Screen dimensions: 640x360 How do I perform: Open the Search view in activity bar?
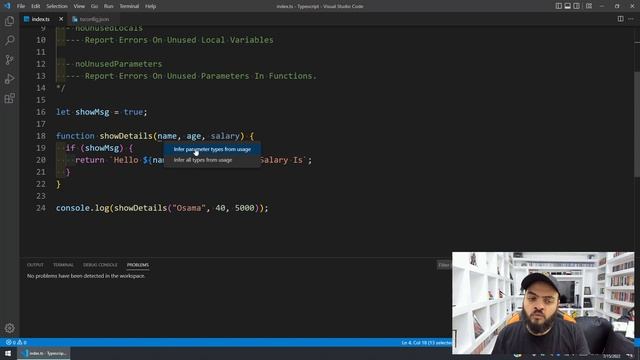(9, 40)
